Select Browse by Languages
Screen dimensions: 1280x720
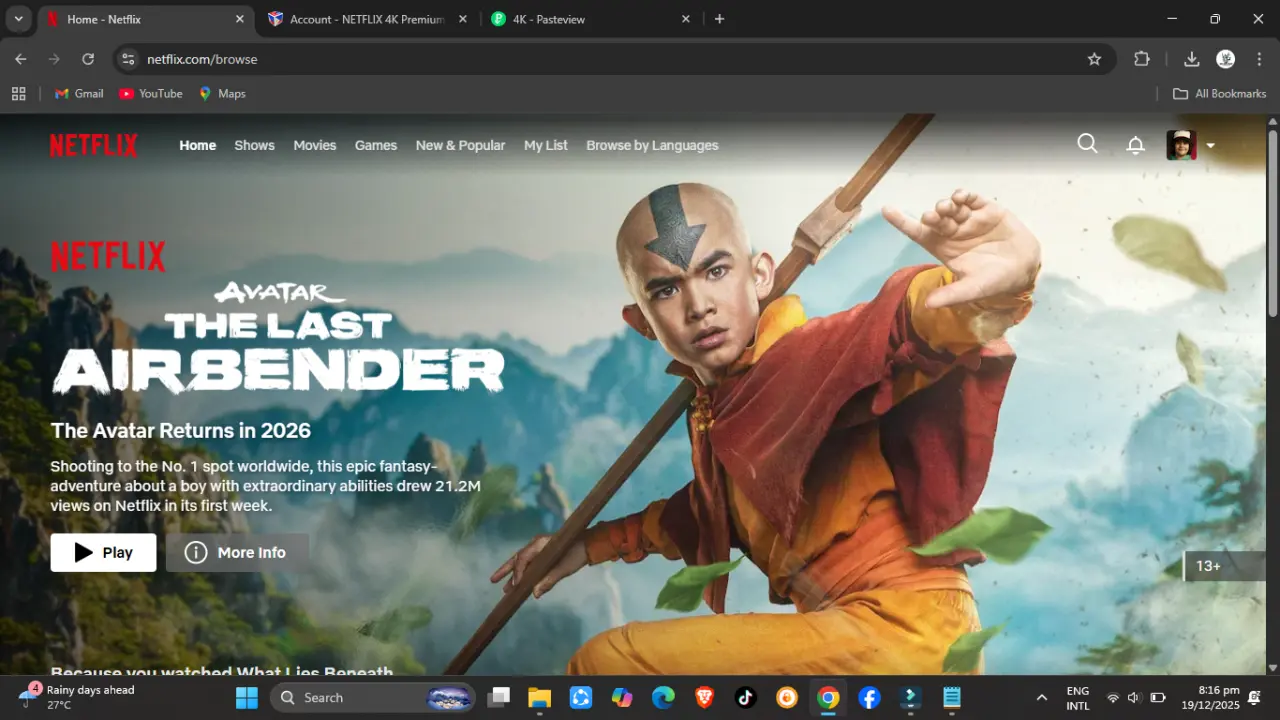[x=652, y=145]
